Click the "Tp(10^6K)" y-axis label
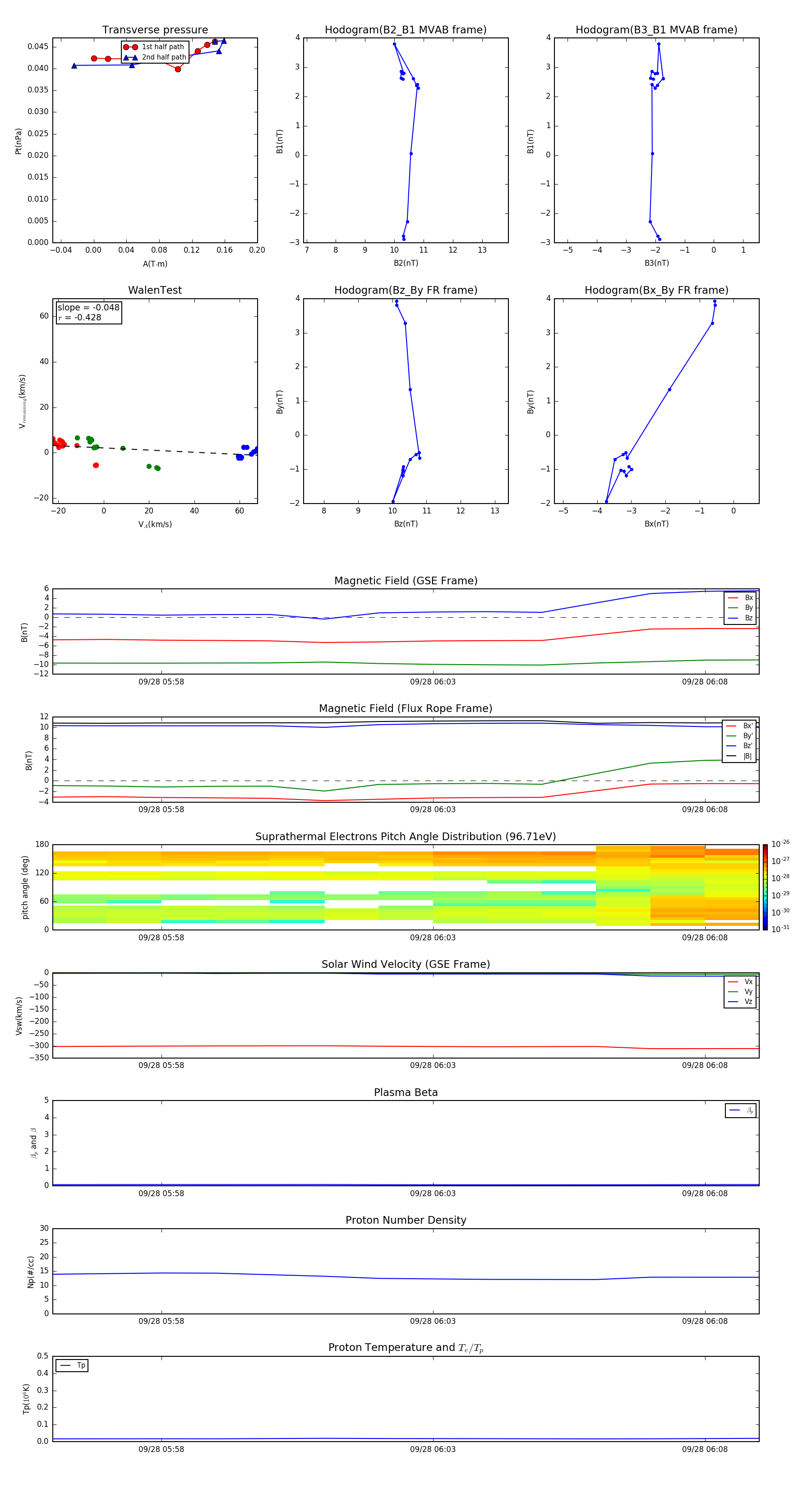812x1489 pixels. [26, 1399]
